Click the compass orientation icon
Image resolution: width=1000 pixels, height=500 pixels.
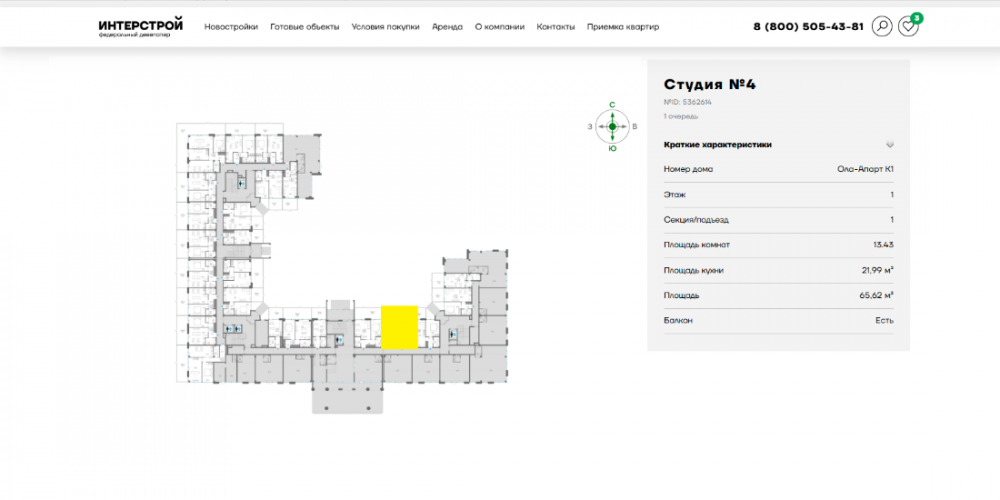(x=612, y=126)
